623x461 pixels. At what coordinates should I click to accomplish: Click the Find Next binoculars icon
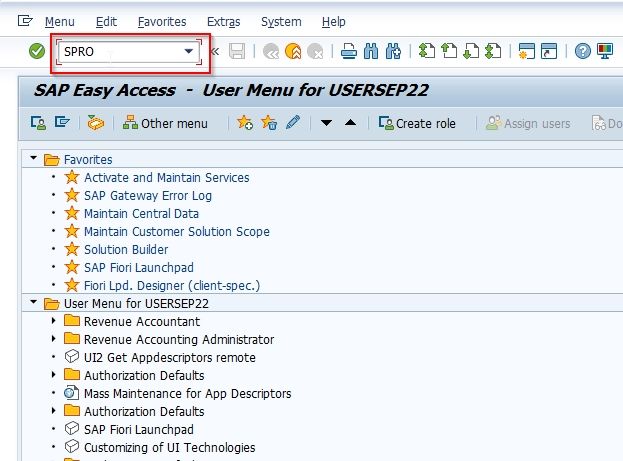(x=393, y=52)
